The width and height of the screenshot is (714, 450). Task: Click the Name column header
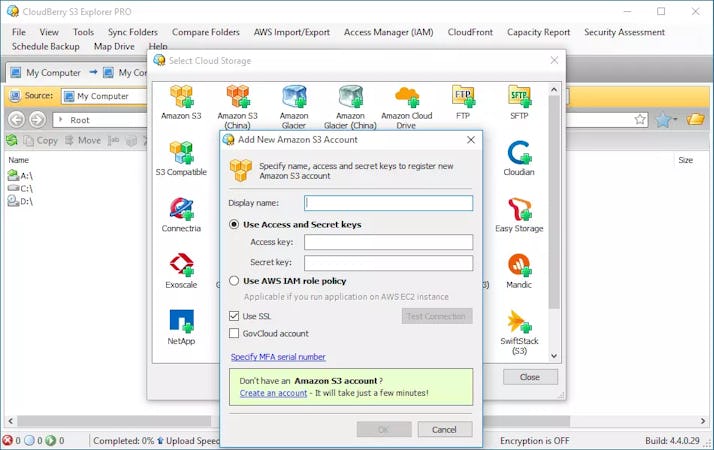tap(19, 160)
